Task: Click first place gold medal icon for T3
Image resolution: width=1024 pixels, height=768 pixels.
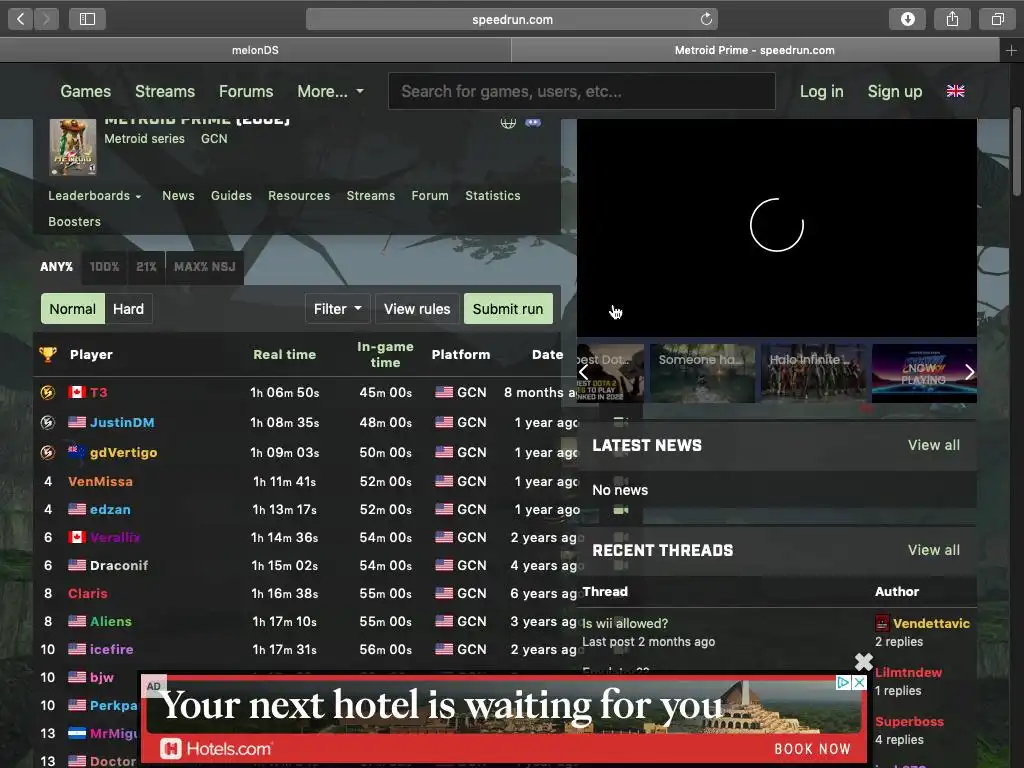Action: (48, 392)
